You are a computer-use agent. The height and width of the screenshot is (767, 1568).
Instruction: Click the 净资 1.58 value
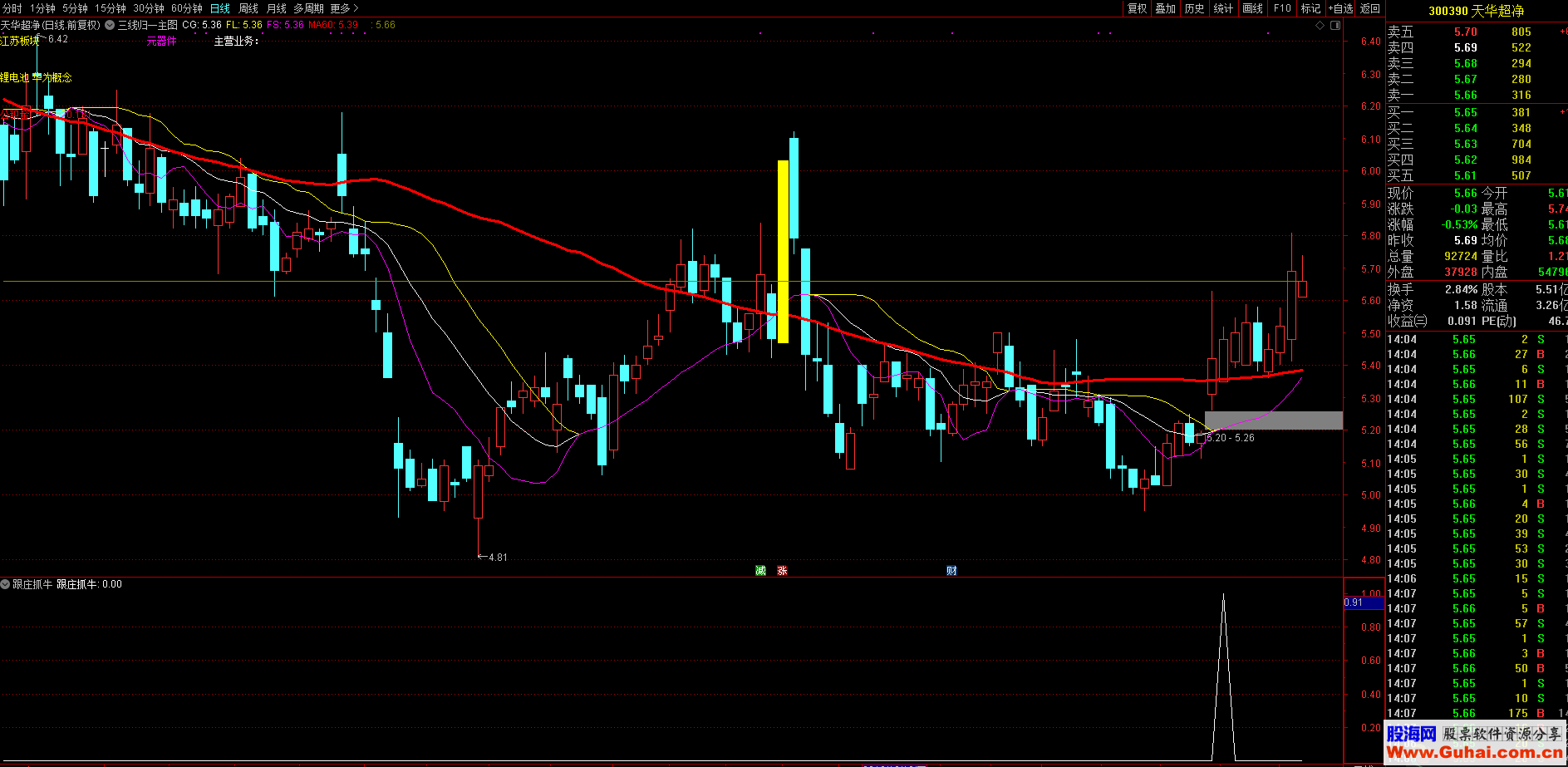click(1466, 305)
